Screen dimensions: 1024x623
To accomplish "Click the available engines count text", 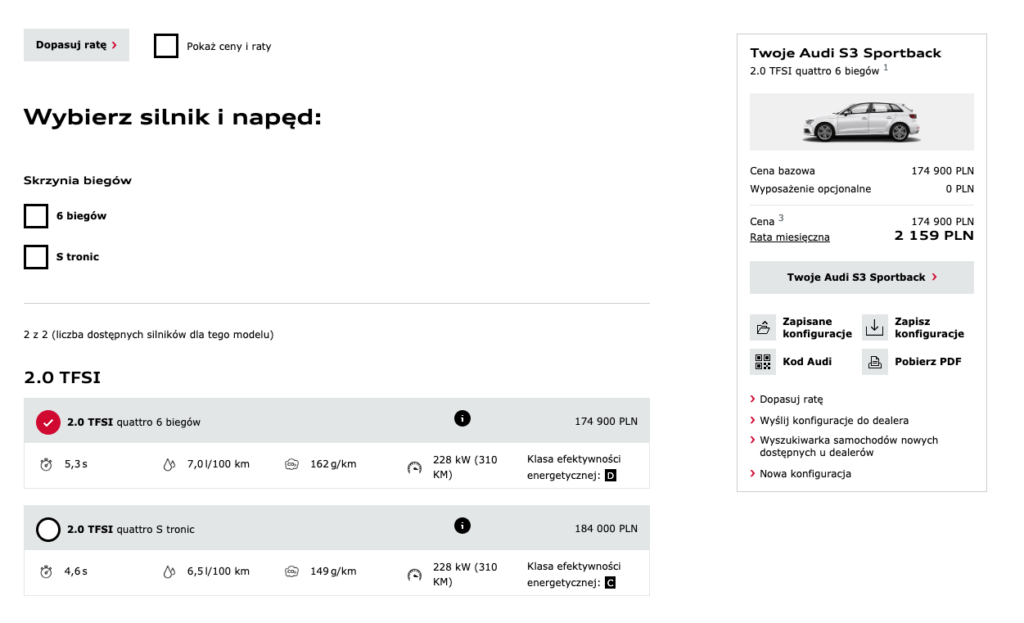I will [x=149, y=334].
